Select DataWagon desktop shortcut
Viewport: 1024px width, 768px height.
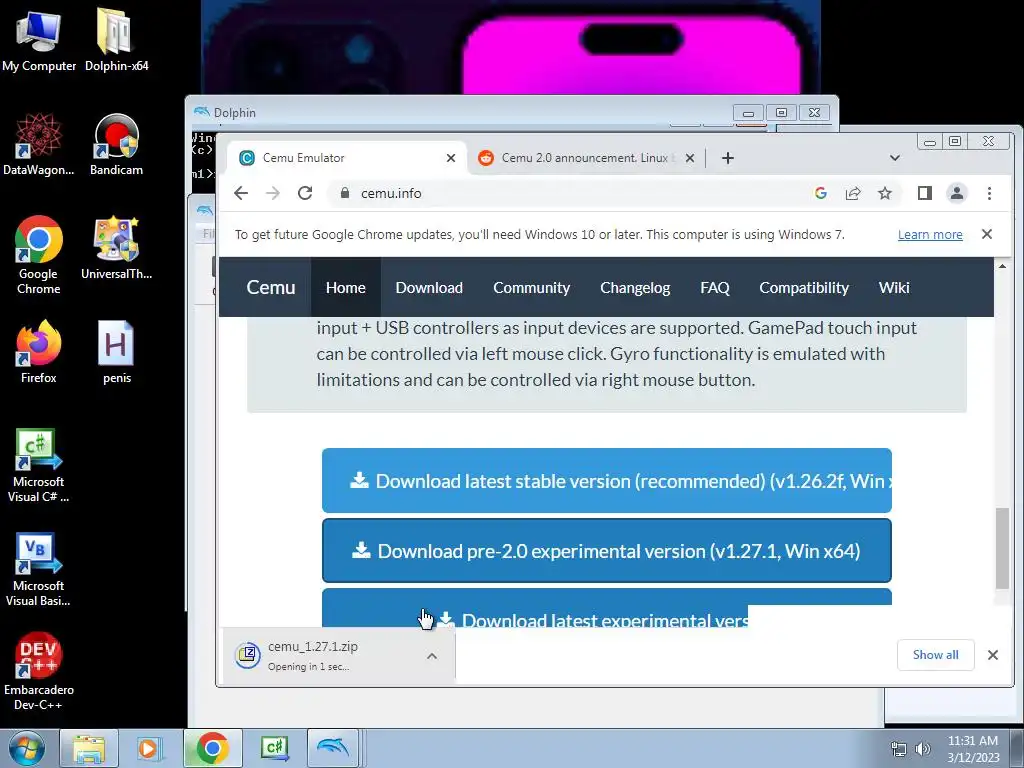coord(39,144)
